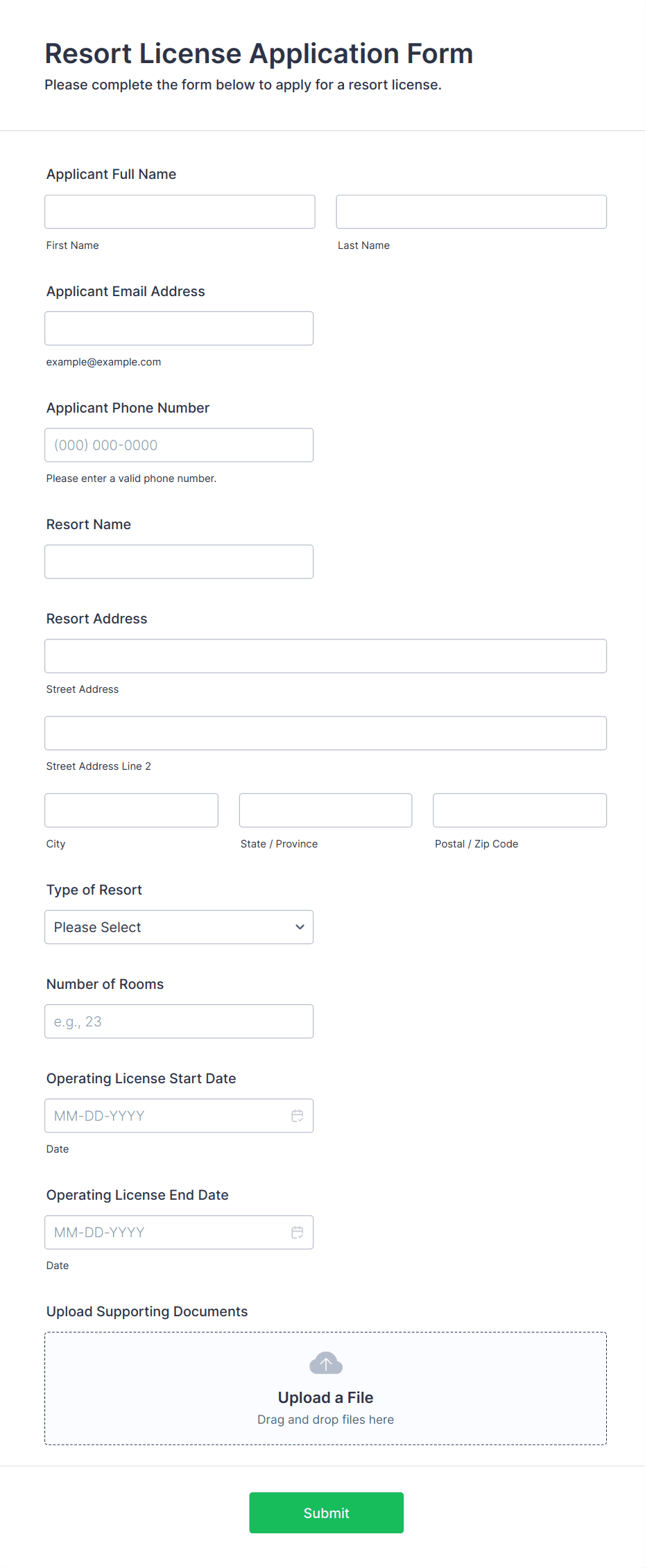Screen dimensions: 645x1568
Task: Submit the resort license application
Action: [326, 1513]
